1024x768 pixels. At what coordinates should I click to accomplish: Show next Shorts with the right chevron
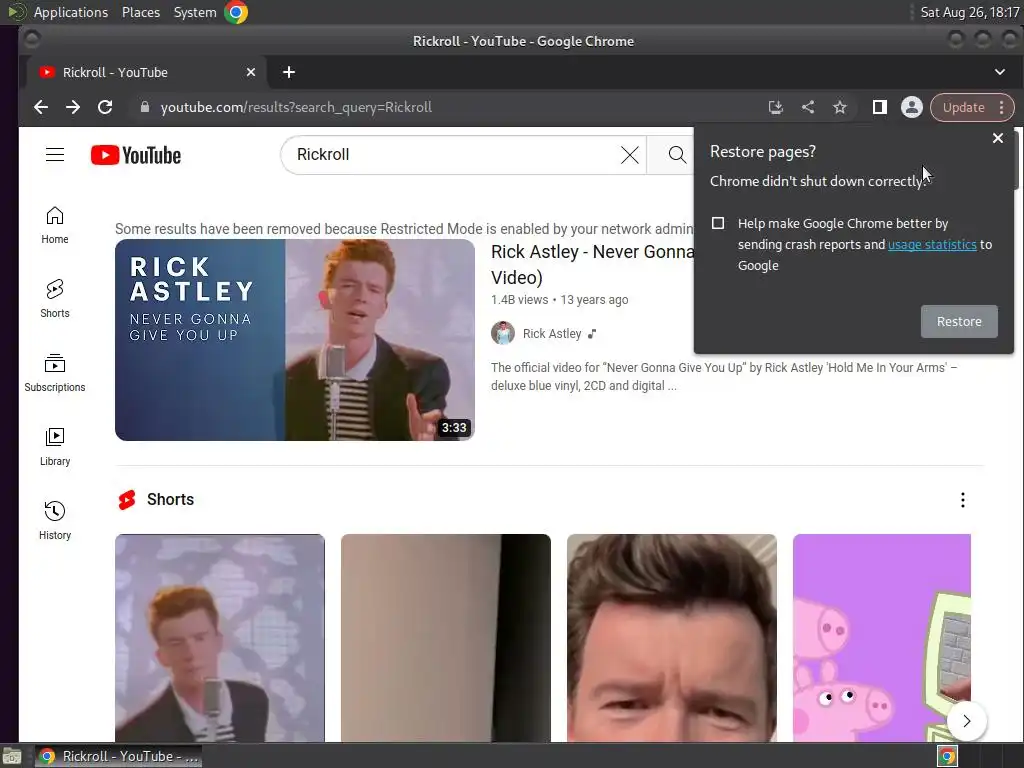[967, 721]
